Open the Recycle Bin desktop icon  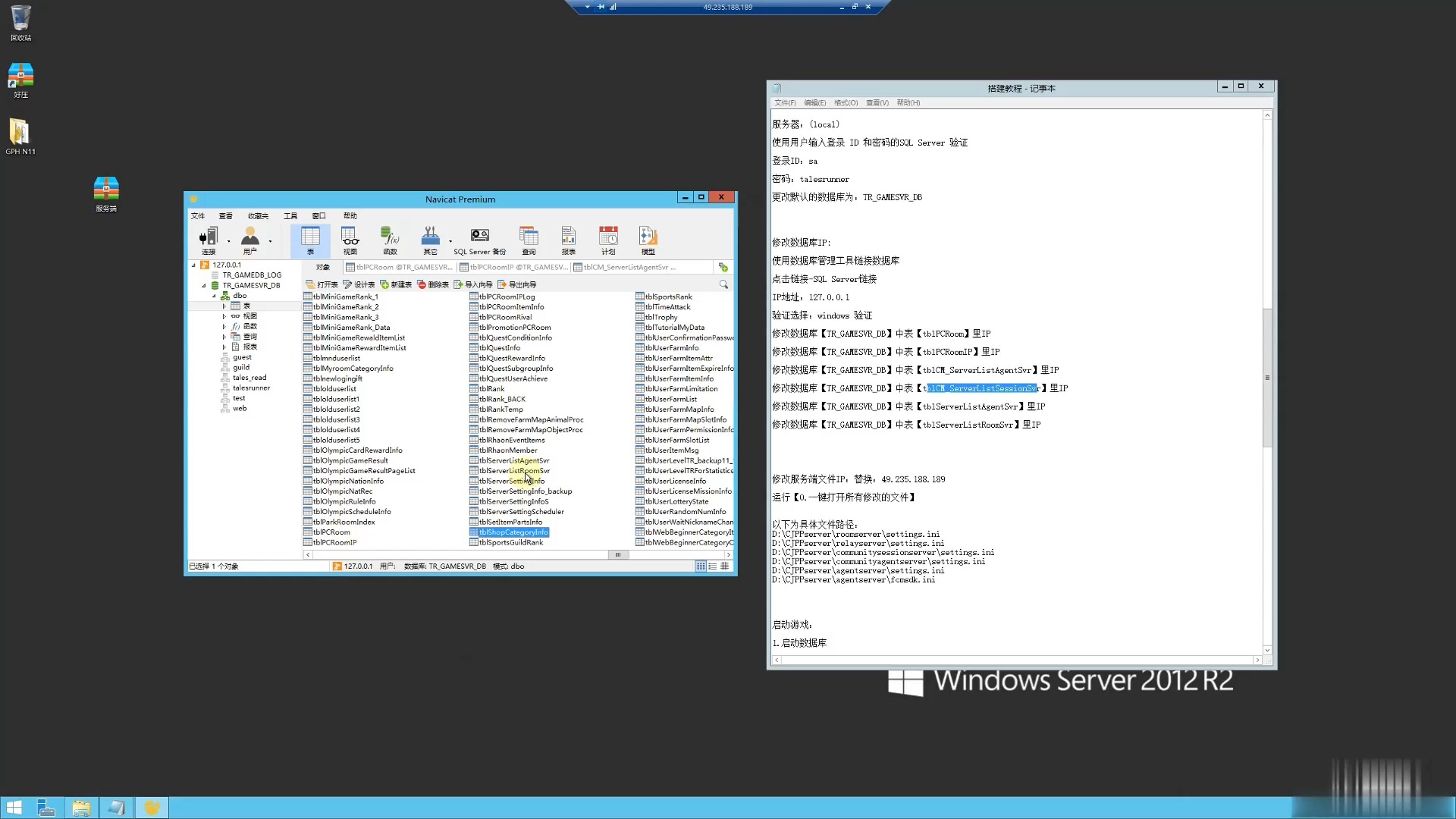[x=20, y=23]
